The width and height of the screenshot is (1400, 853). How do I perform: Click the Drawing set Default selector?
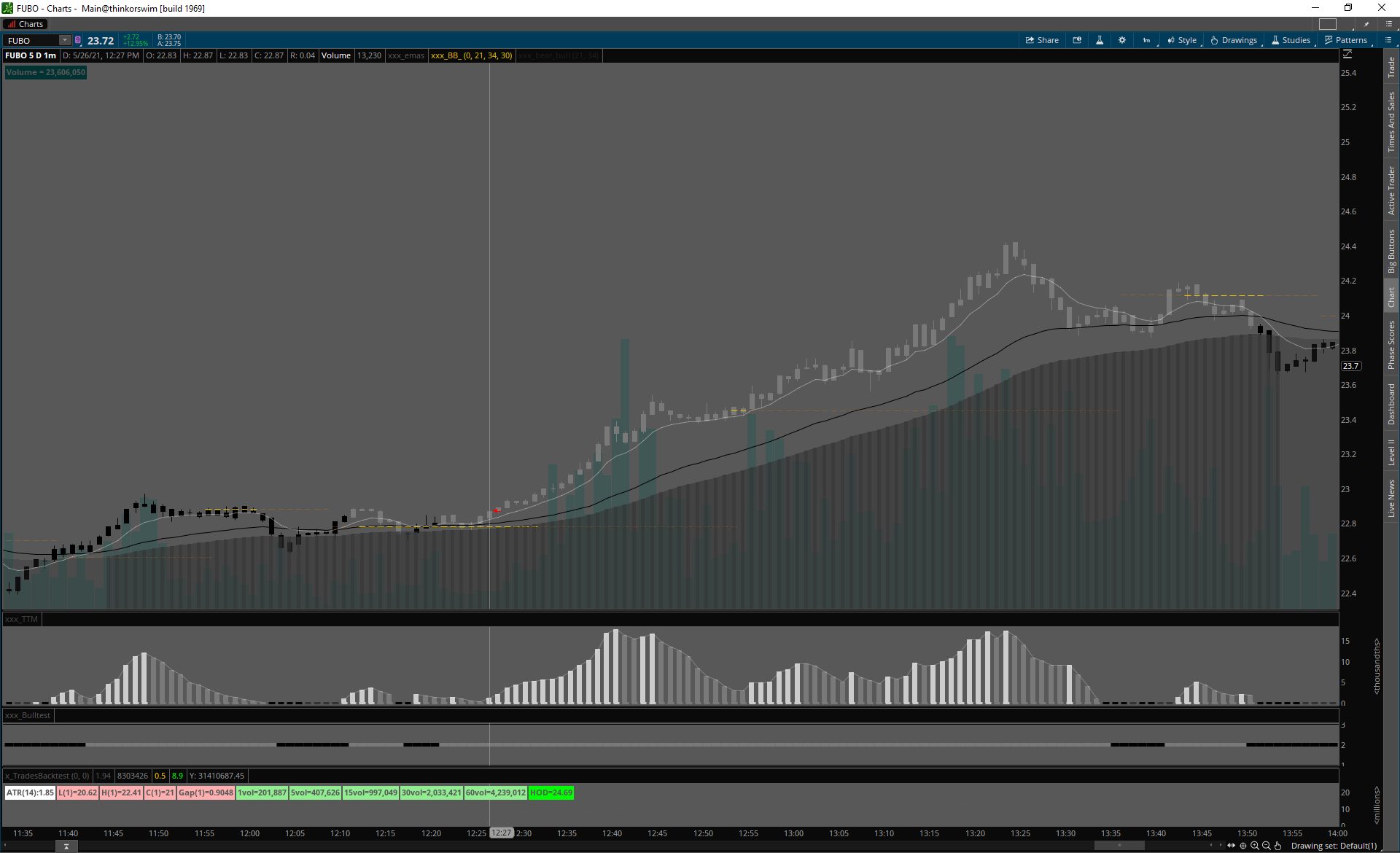coord(1334,846)
